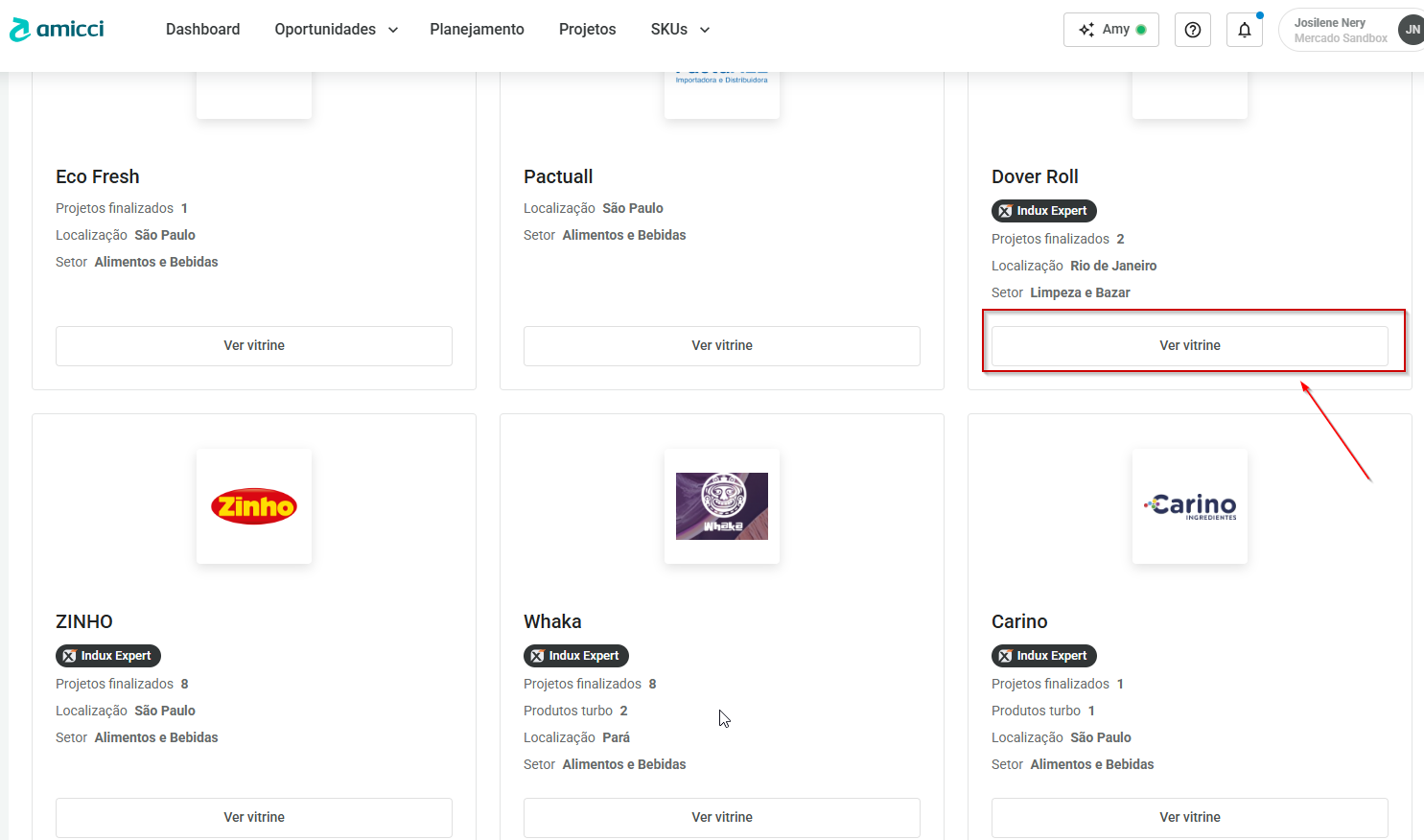Expand the SKUs dropdown menu
Screen dimensions: 1424x840
680,30
